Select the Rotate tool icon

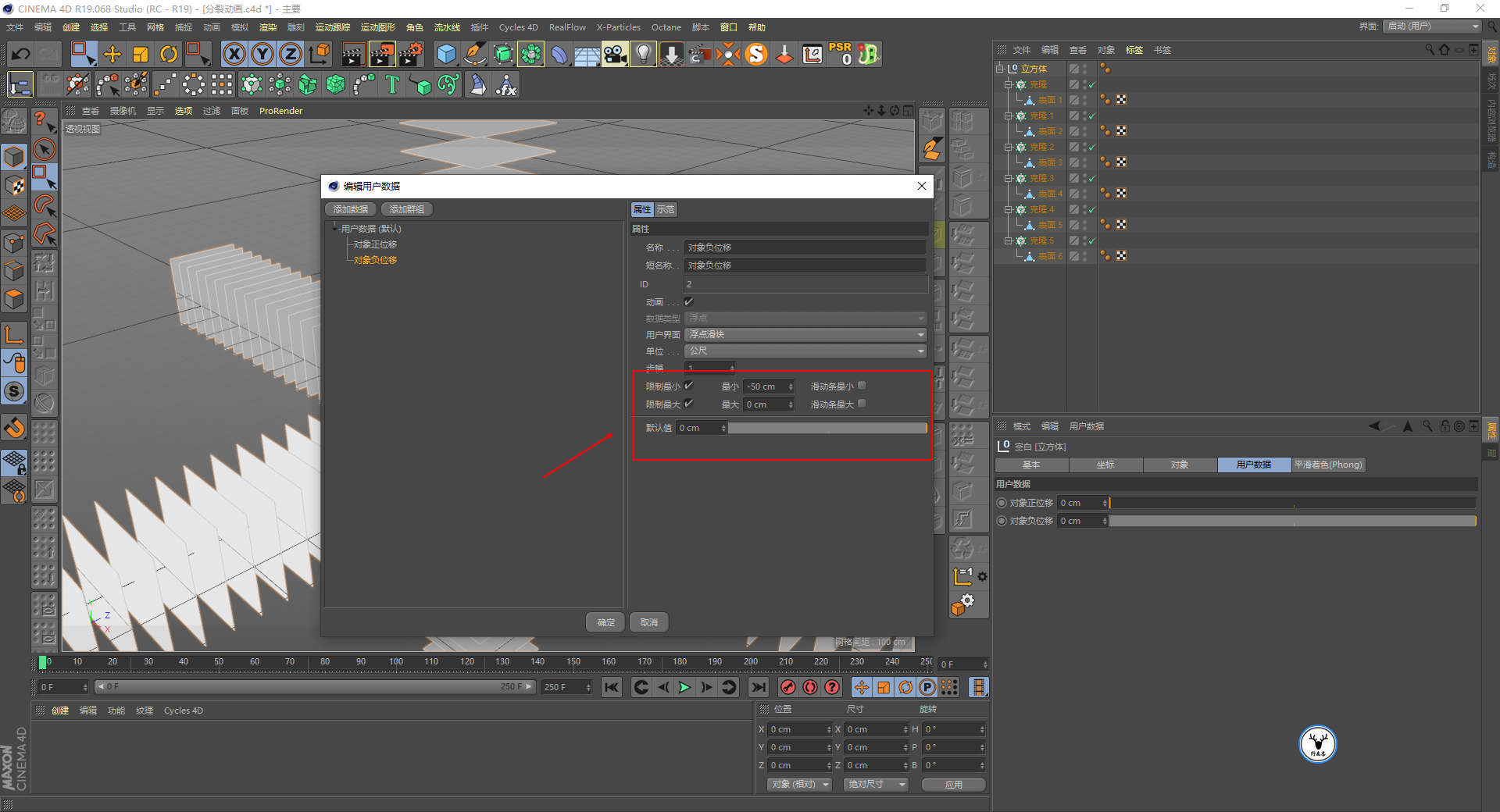169,54
